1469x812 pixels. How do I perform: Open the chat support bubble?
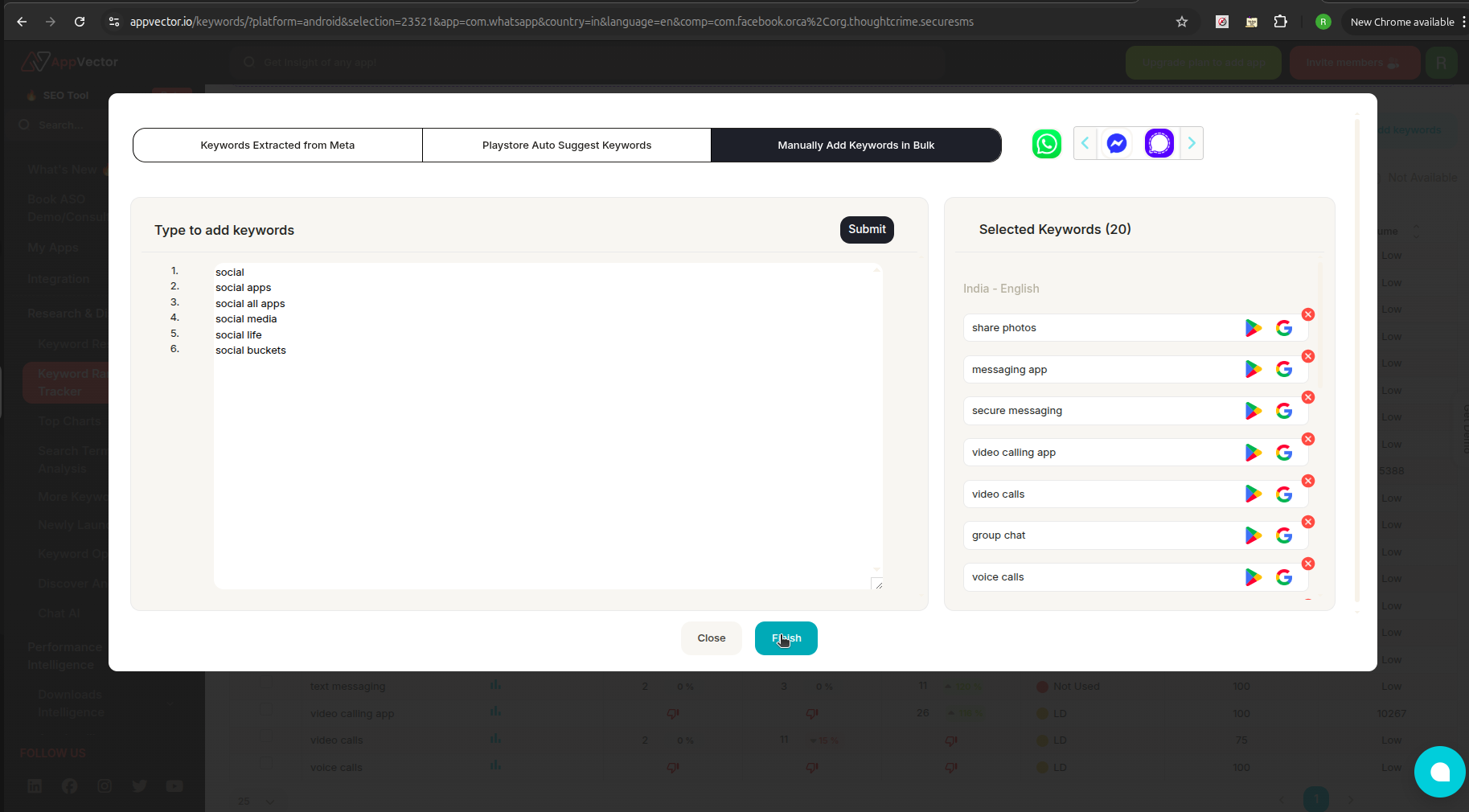1439,772
